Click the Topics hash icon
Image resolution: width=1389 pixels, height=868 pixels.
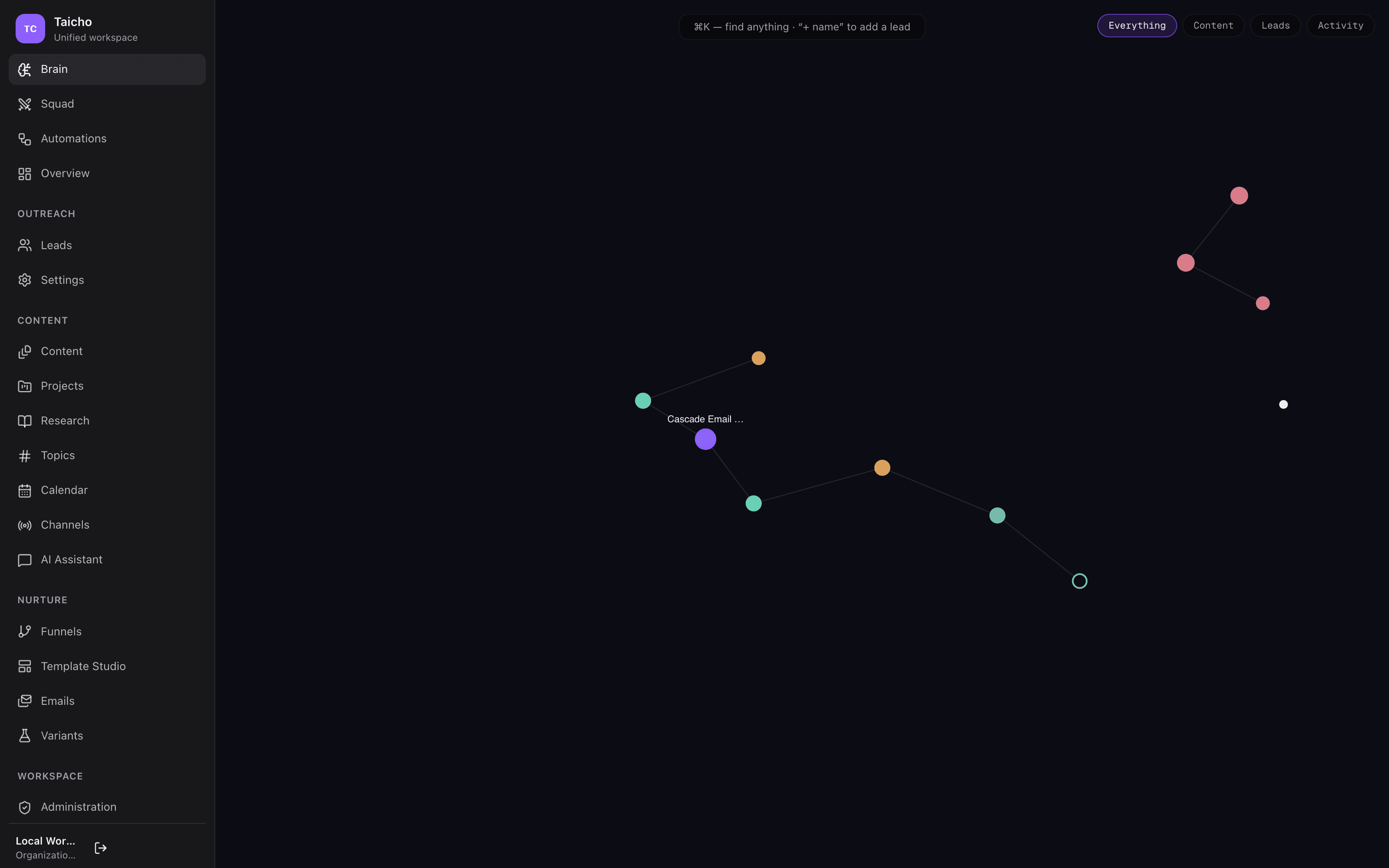[25, 456]
